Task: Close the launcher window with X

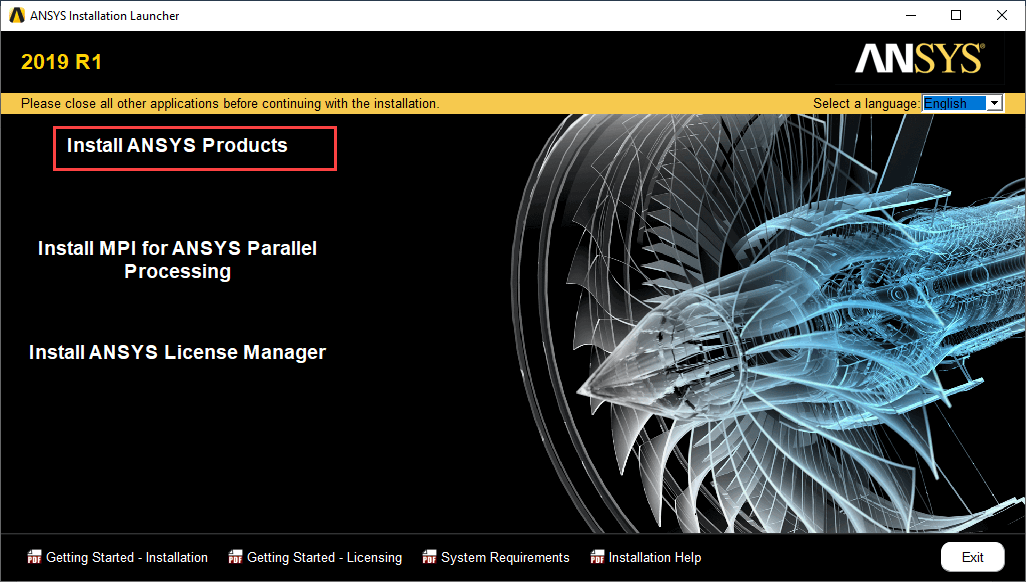Action: pos(1002,15)
